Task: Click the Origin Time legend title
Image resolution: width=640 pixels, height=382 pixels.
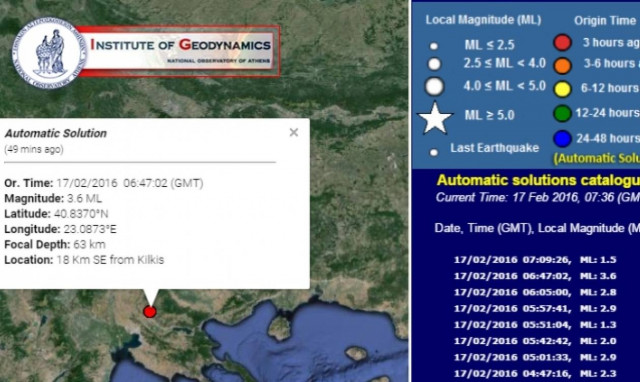Action: (605, 20)
